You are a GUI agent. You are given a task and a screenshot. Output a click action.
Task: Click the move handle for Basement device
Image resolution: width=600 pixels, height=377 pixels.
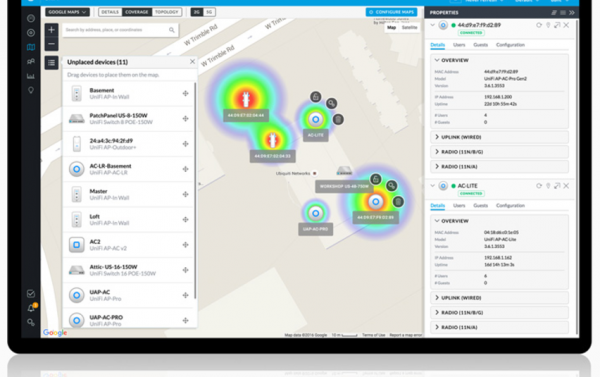tap(186, 93)
